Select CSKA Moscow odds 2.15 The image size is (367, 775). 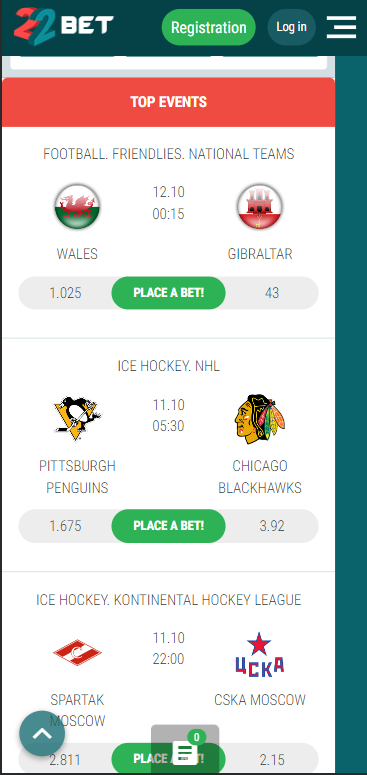(x=272, y=759)
